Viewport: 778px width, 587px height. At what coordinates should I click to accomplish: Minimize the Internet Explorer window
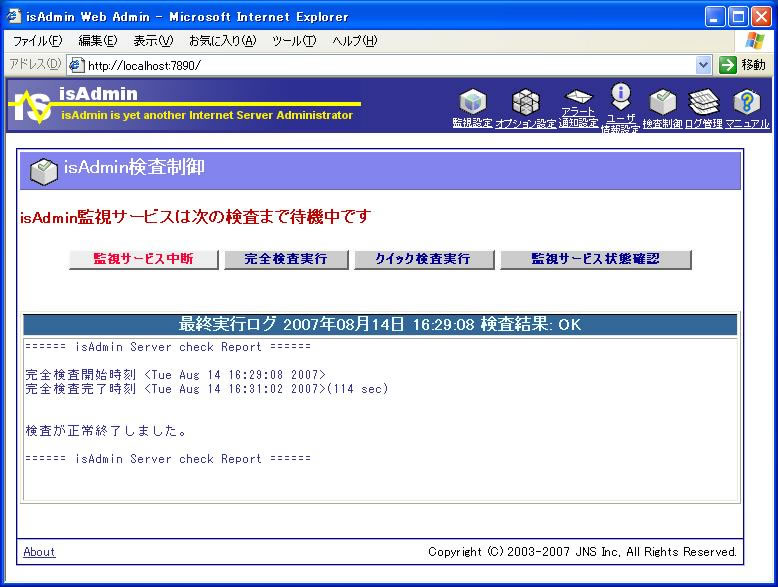tap(714, 17)
